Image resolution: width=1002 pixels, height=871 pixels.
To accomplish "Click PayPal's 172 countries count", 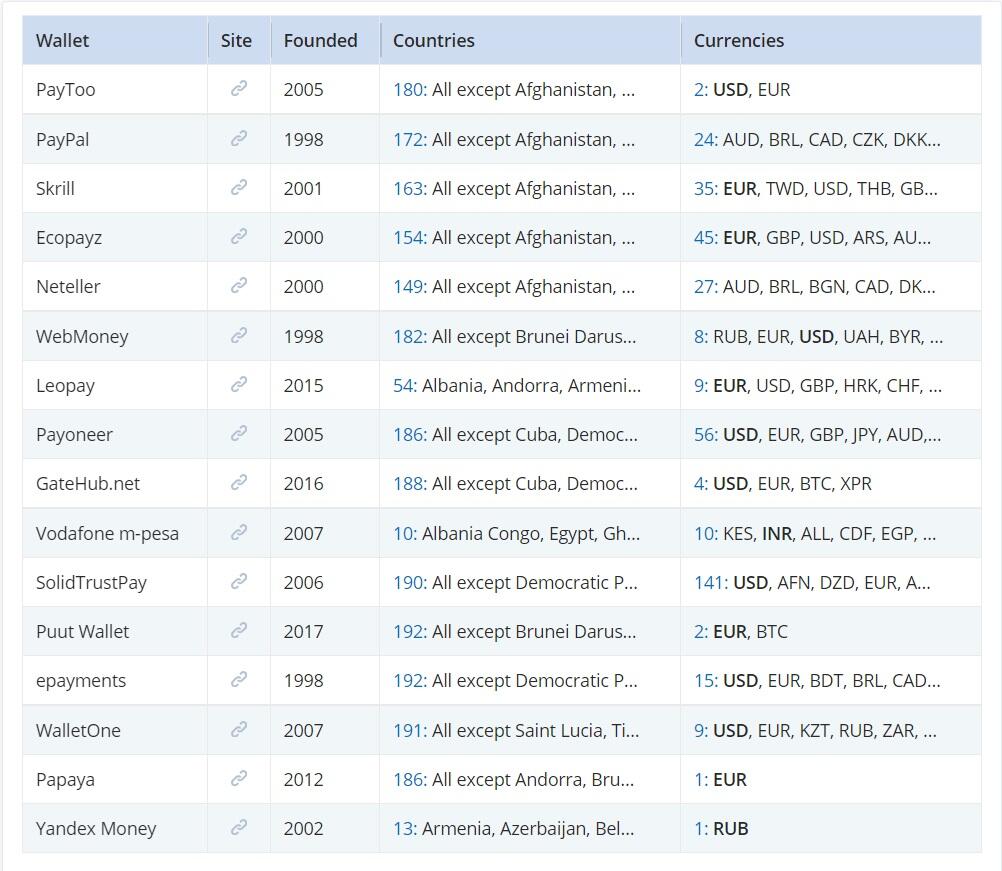I will pyautogui.click(x=410, y=139).
